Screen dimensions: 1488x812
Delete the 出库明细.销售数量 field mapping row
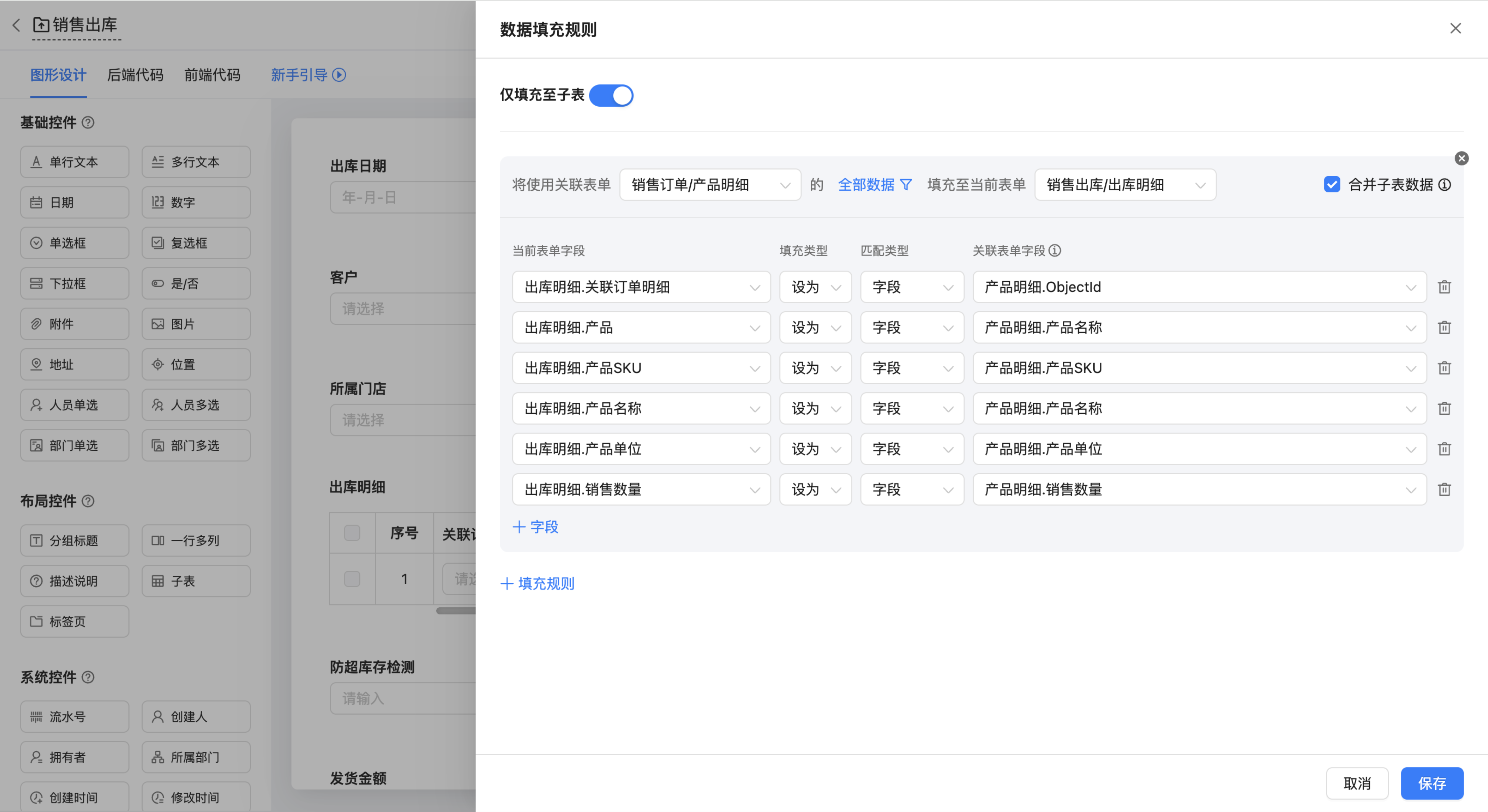1444,490
